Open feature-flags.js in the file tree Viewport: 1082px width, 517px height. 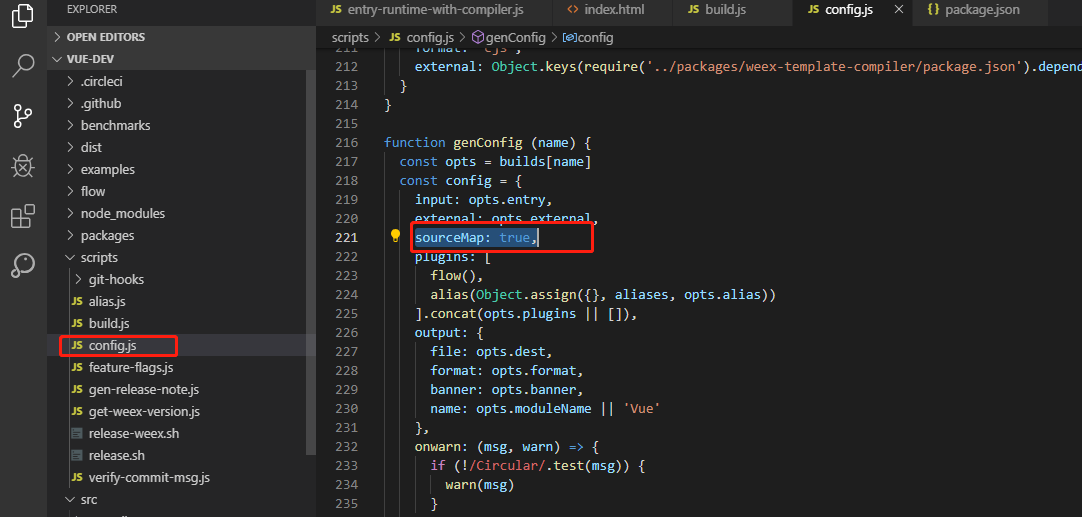point(131,367)
